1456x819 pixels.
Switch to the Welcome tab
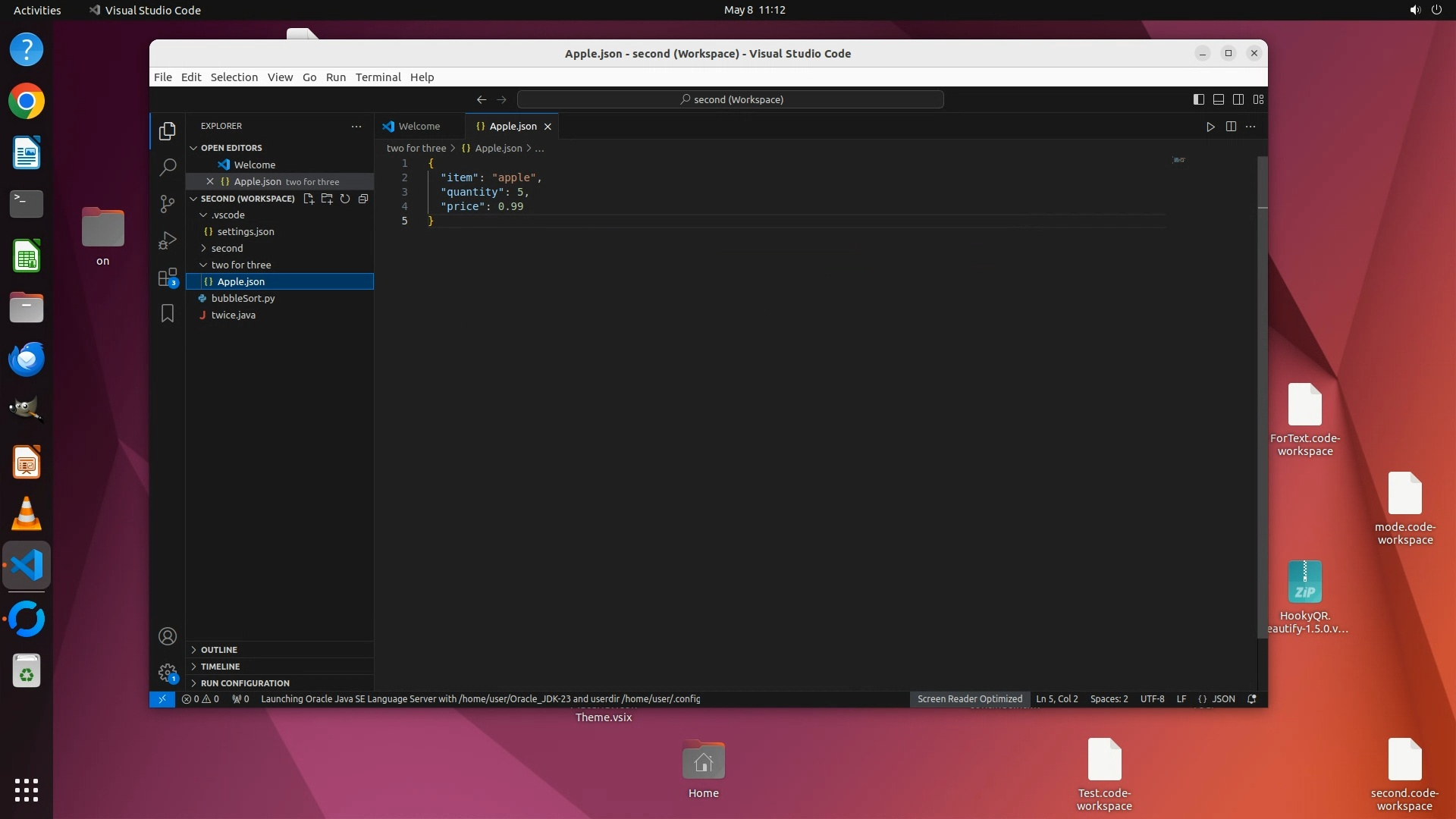(x=419, y=127)
